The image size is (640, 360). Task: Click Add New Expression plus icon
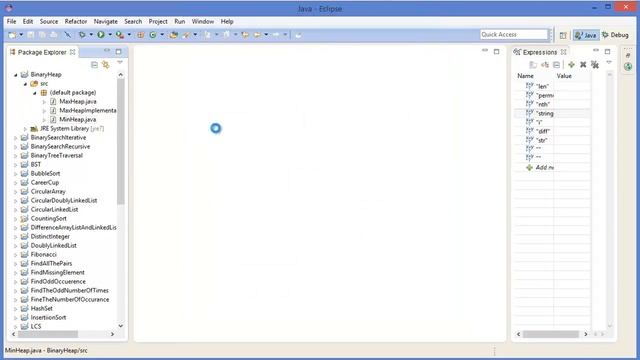tap(571, 64)
